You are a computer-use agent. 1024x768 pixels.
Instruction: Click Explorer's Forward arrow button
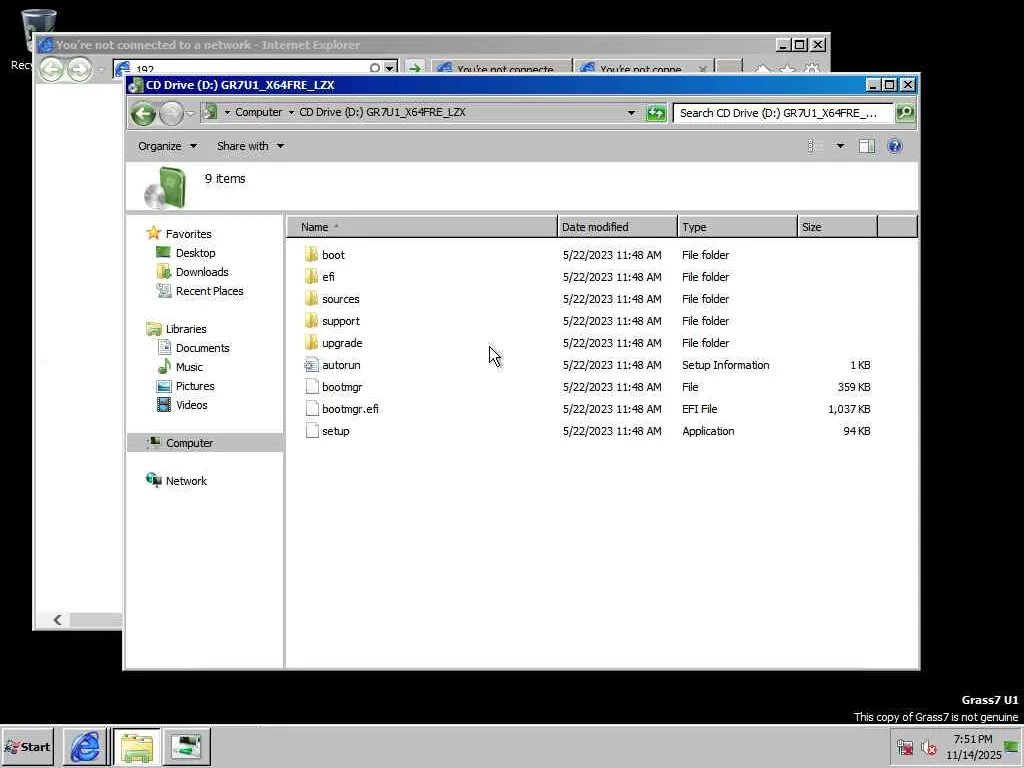[x=171, y=114]
